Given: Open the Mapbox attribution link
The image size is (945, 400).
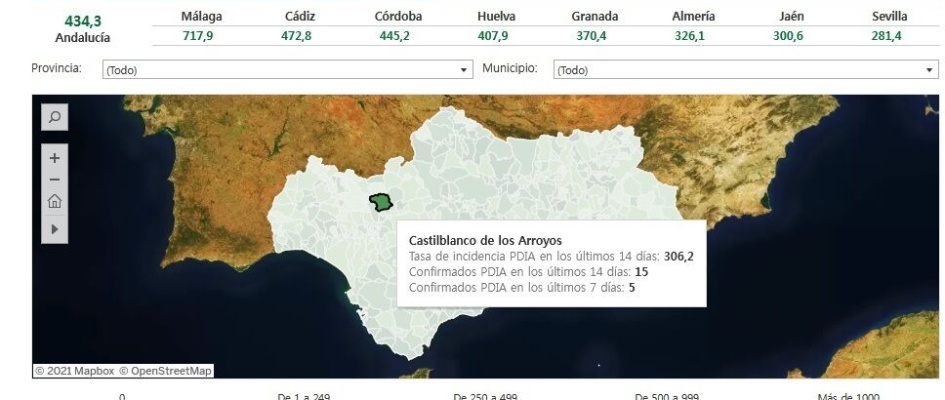Looking at the screenshot, I should (x=75, y=371).
